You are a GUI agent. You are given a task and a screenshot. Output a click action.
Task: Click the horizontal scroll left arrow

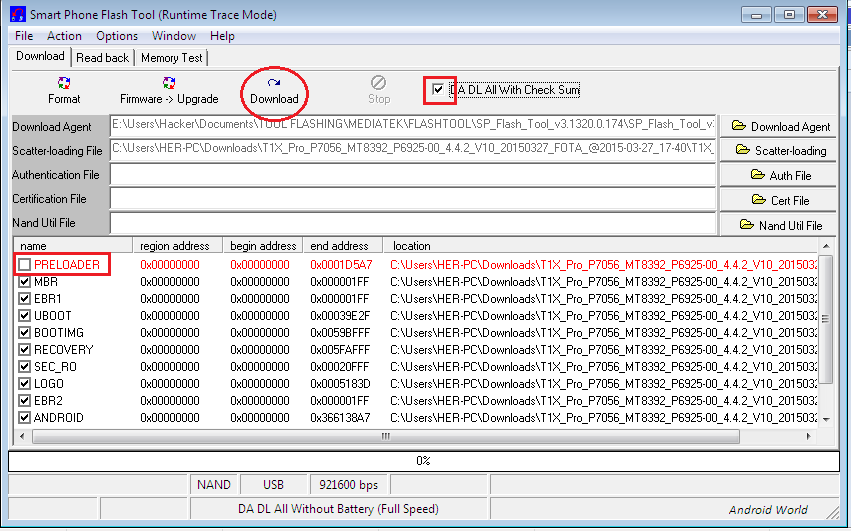point(22,436)
